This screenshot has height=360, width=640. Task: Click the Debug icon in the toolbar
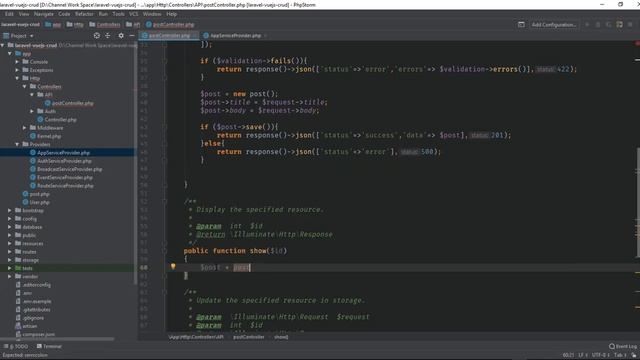[x=598, y=24]
